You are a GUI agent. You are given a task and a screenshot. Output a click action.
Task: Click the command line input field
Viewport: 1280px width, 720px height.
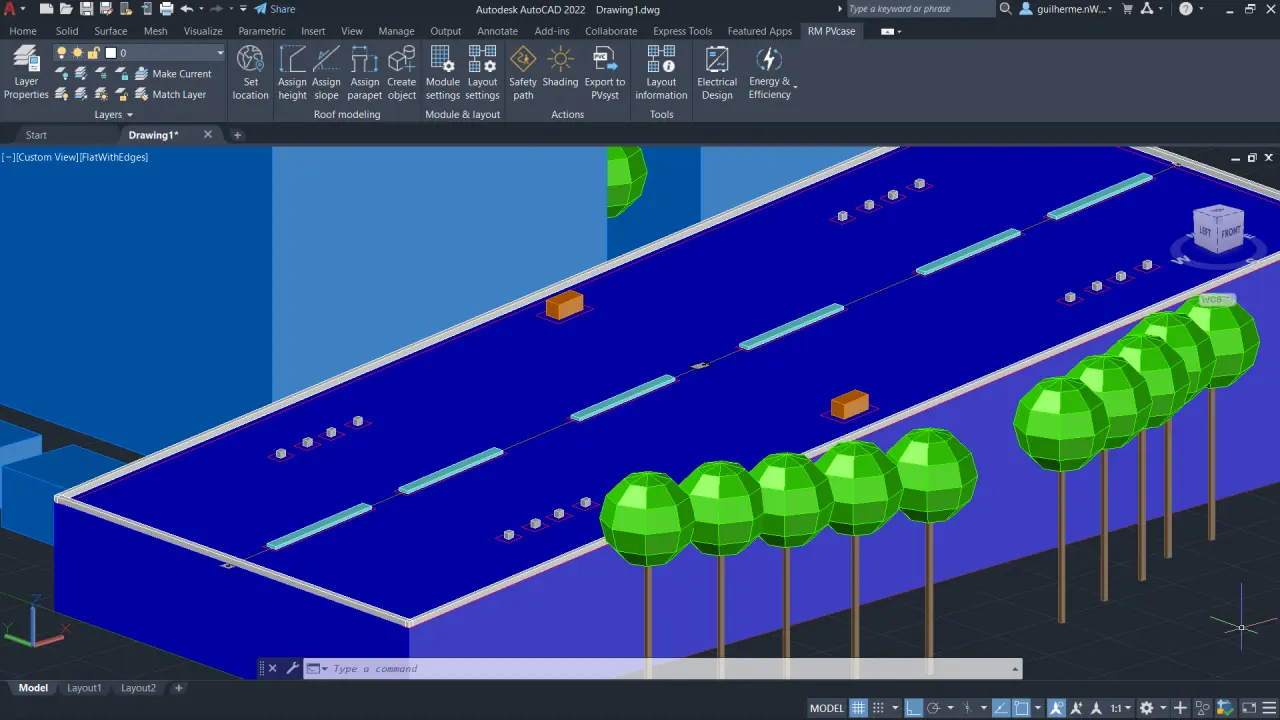tap(660, 669)
